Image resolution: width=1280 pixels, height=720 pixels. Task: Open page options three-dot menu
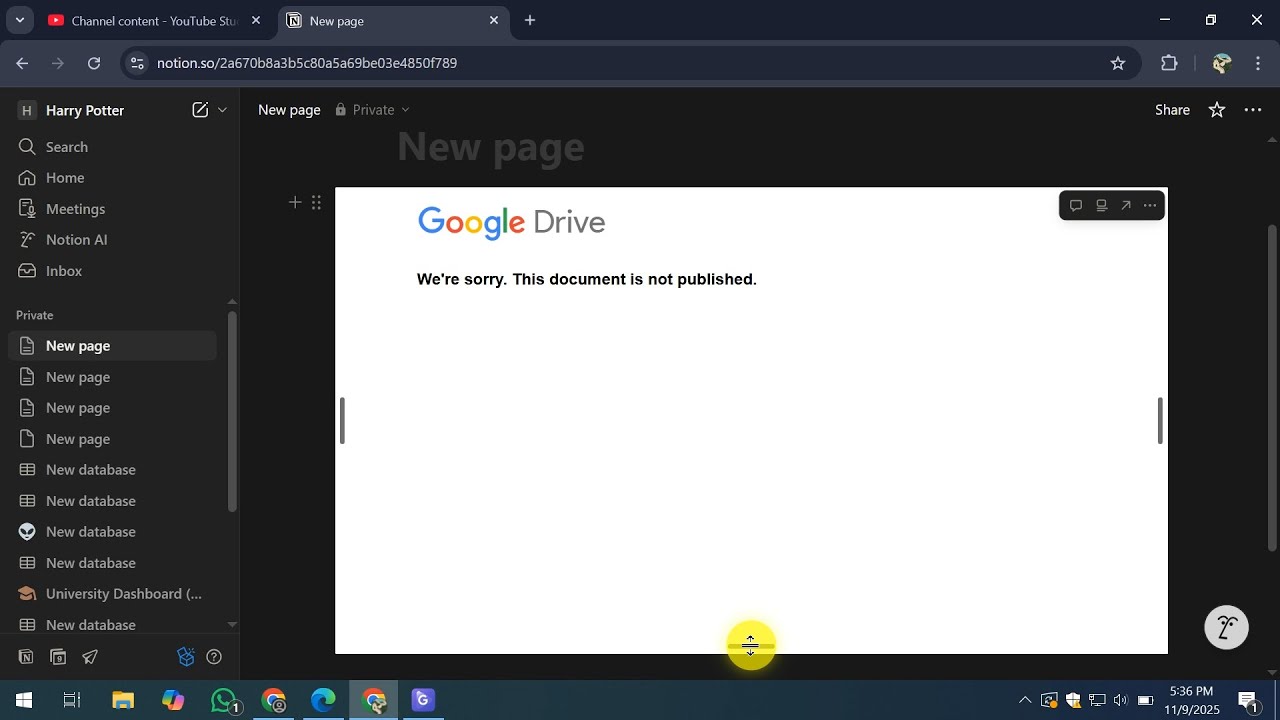click(x=1253, y=110)
